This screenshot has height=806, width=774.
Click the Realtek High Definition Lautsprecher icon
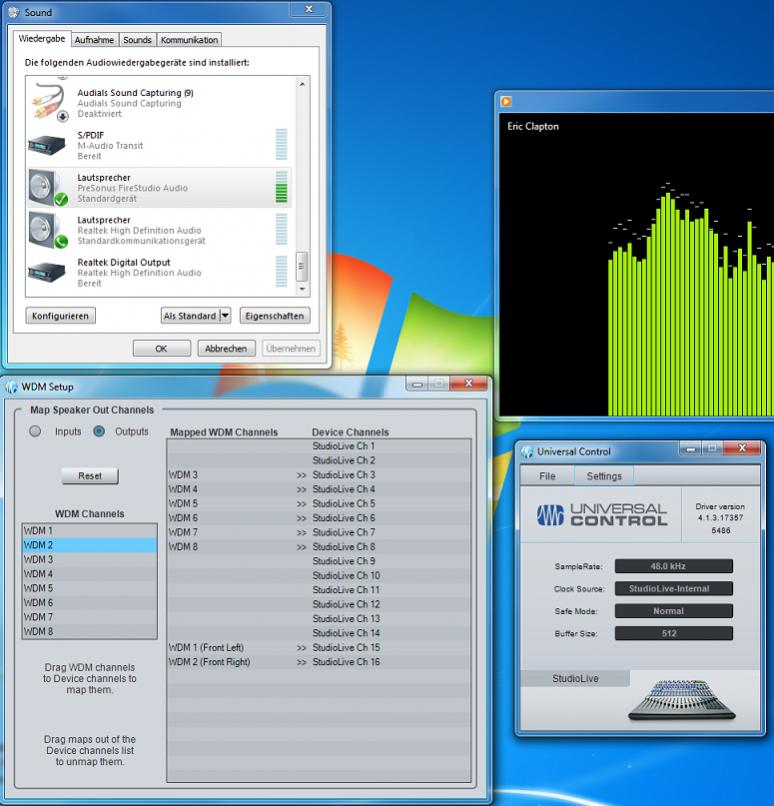(47, 230)
